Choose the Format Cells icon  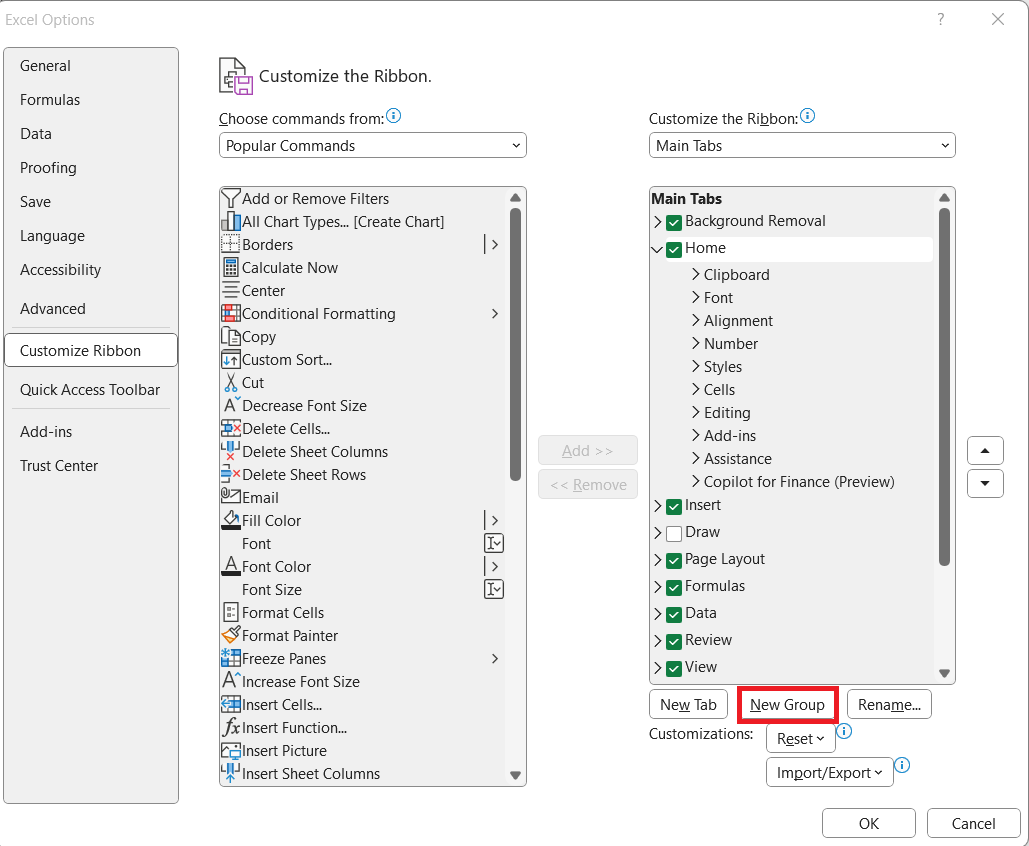230,612
